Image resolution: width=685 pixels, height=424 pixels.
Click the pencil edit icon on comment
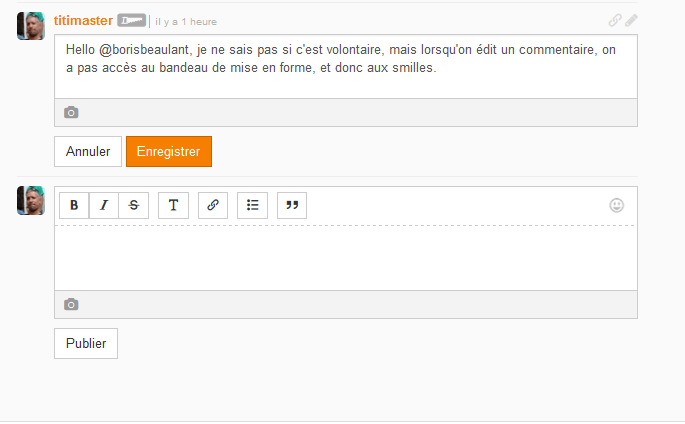coord(631,20)
